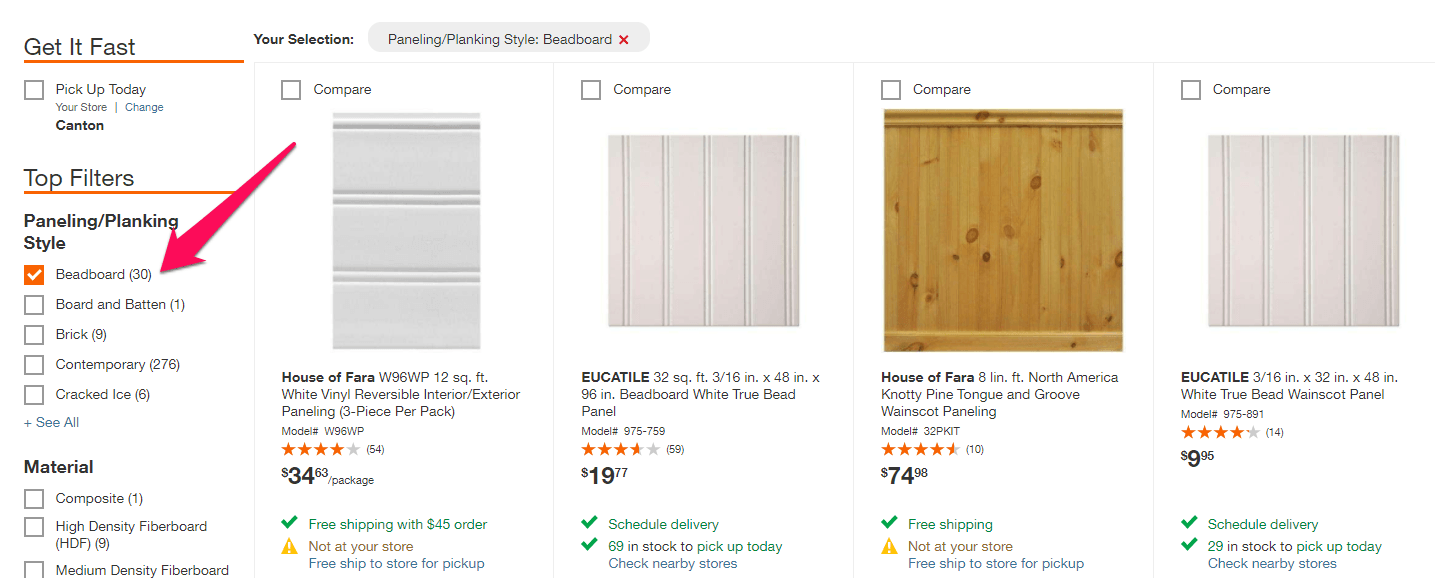Check the Brick style filter
The image size is (1435, 578).
click(34, 334)
